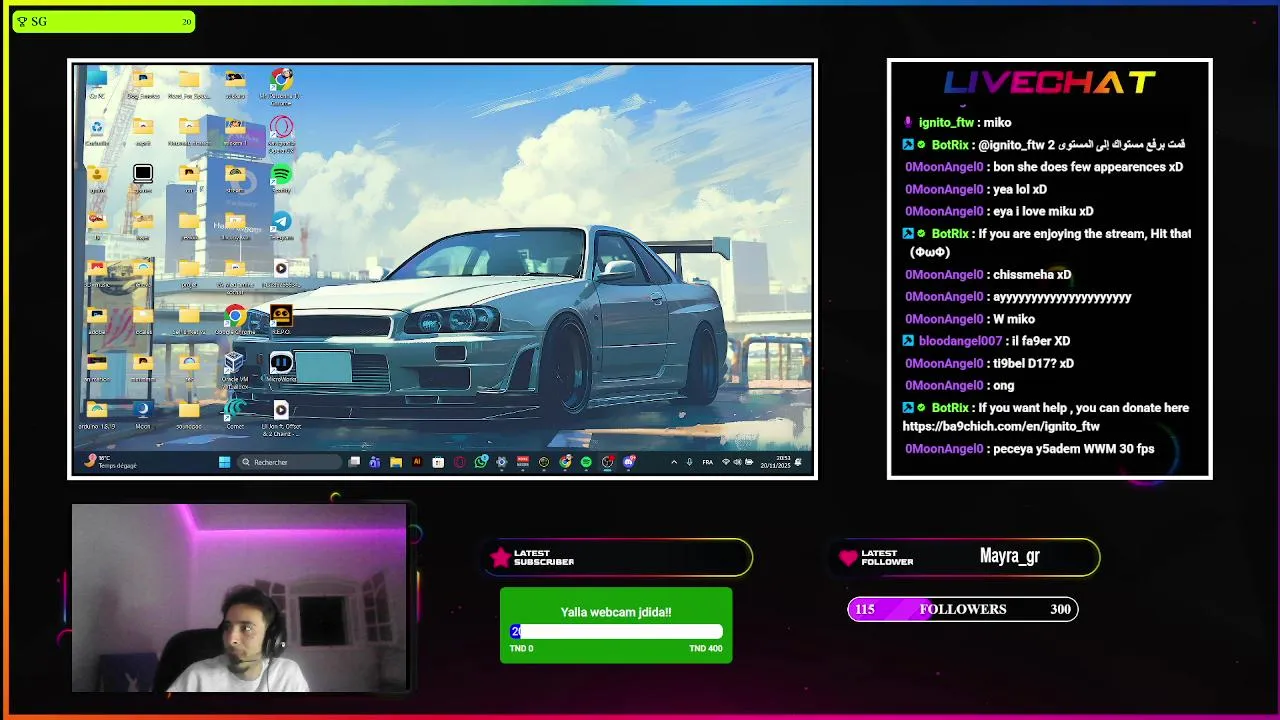The height and width of the screenshot is (720, 1280).
Task: Open the MicroWorld desktop shortcut
Action: 281,367
